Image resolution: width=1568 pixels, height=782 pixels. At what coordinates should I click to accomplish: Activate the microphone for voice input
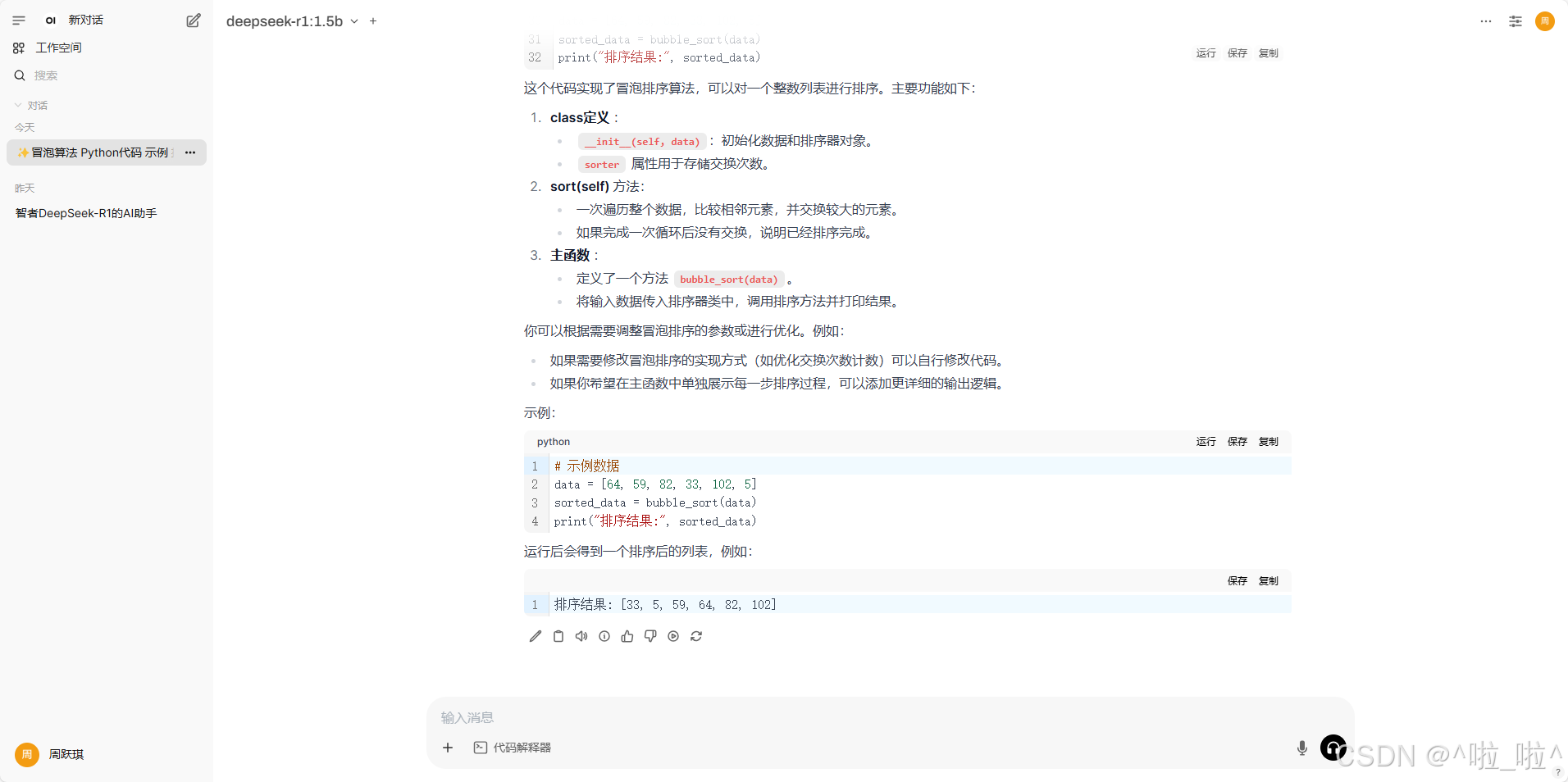1301,748
